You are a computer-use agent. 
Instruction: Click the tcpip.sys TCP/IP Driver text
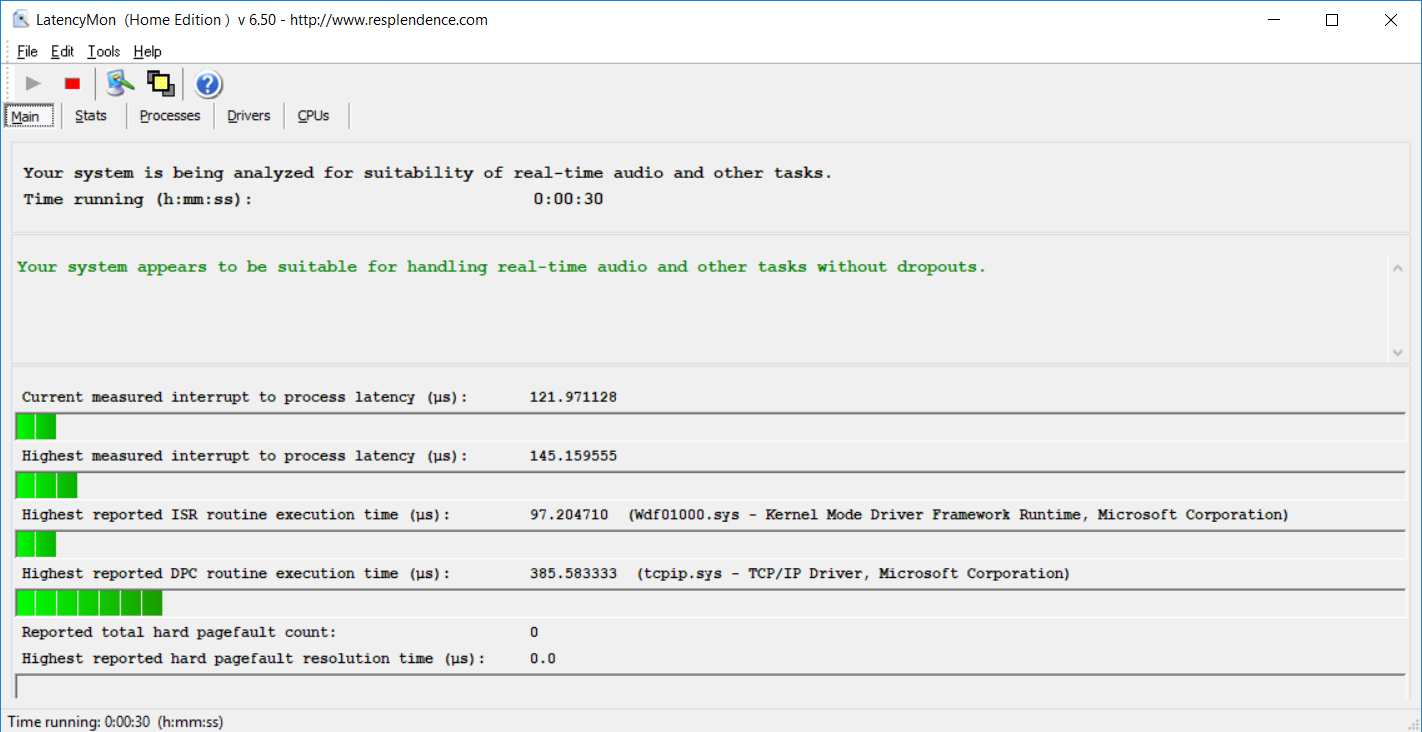pos(853,574)
